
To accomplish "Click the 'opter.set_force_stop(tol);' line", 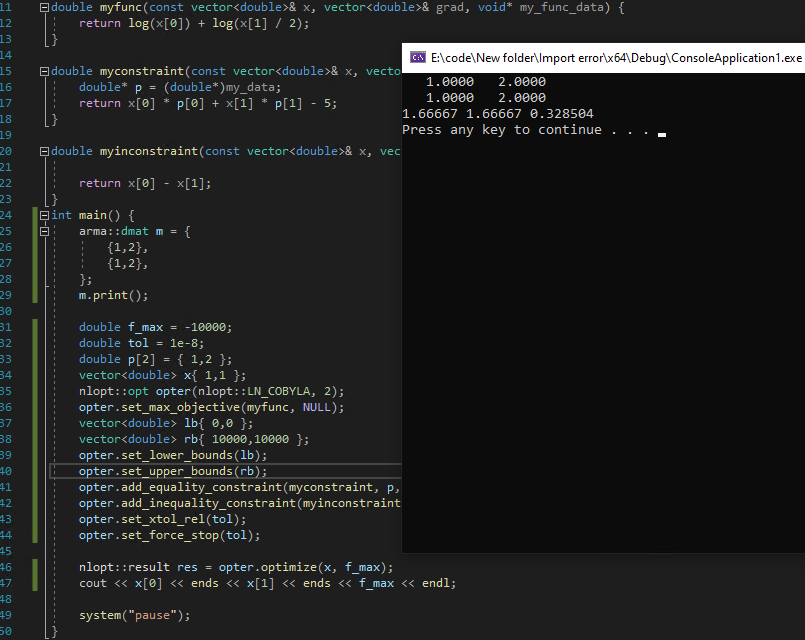I will pyautogui.click(x=169, y=535).
